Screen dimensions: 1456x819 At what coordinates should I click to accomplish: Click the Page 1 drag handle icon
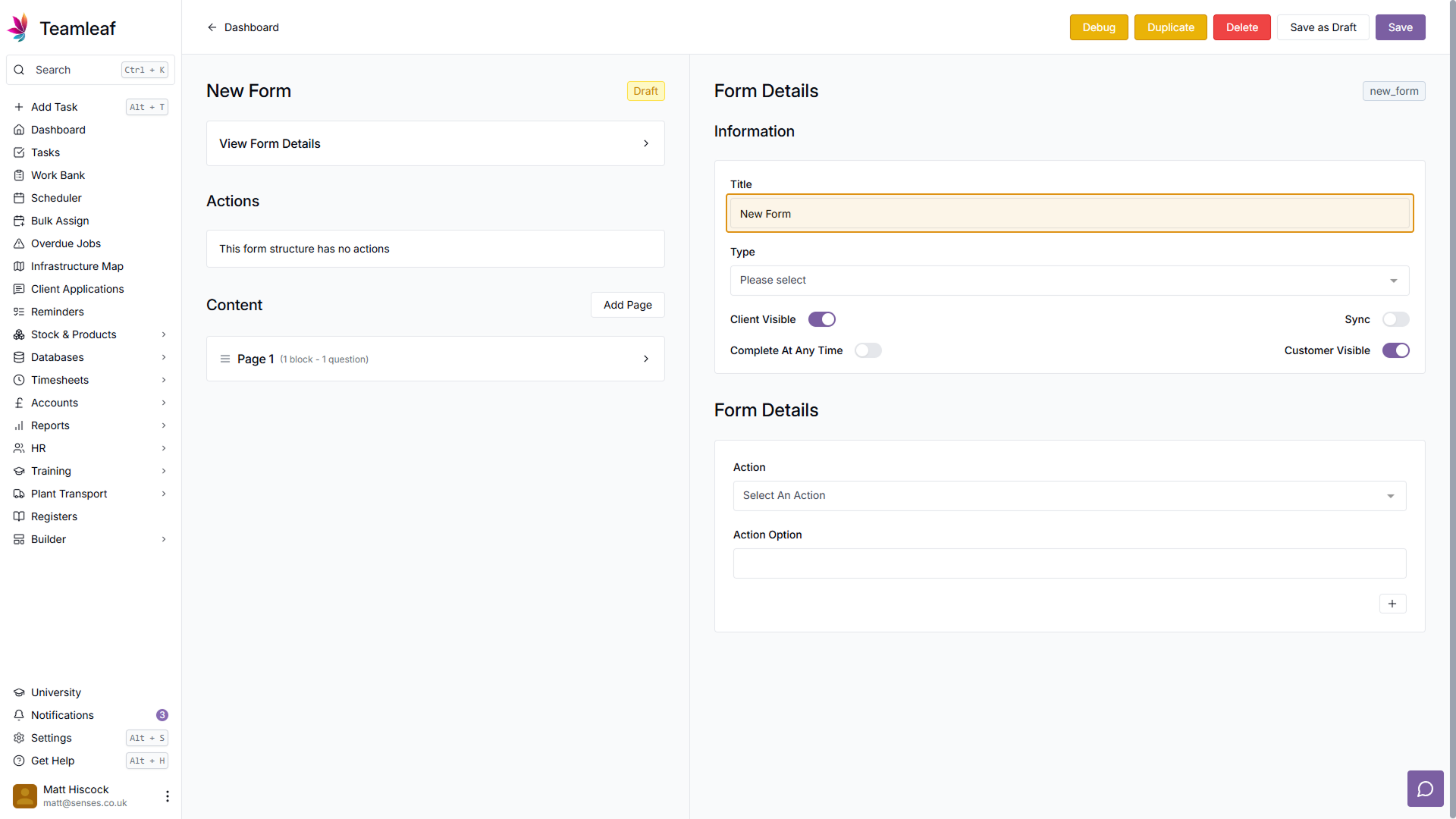pos(225,359)
